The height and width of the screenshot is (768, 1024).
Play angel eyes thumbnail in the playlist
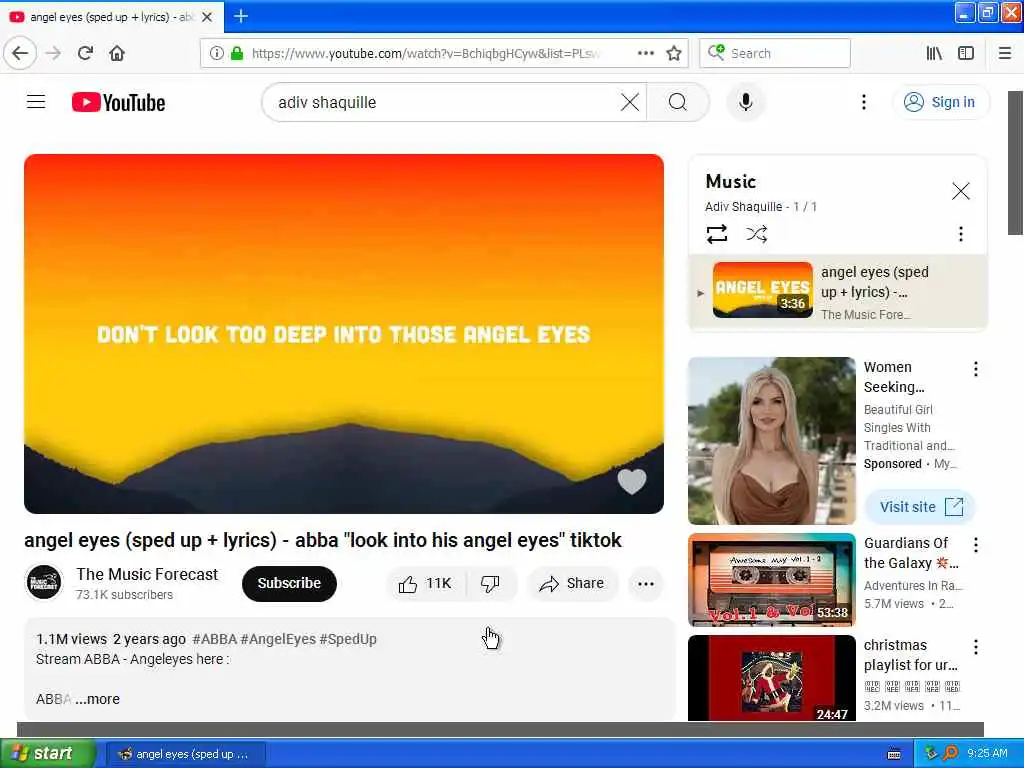tap(762, 290)
